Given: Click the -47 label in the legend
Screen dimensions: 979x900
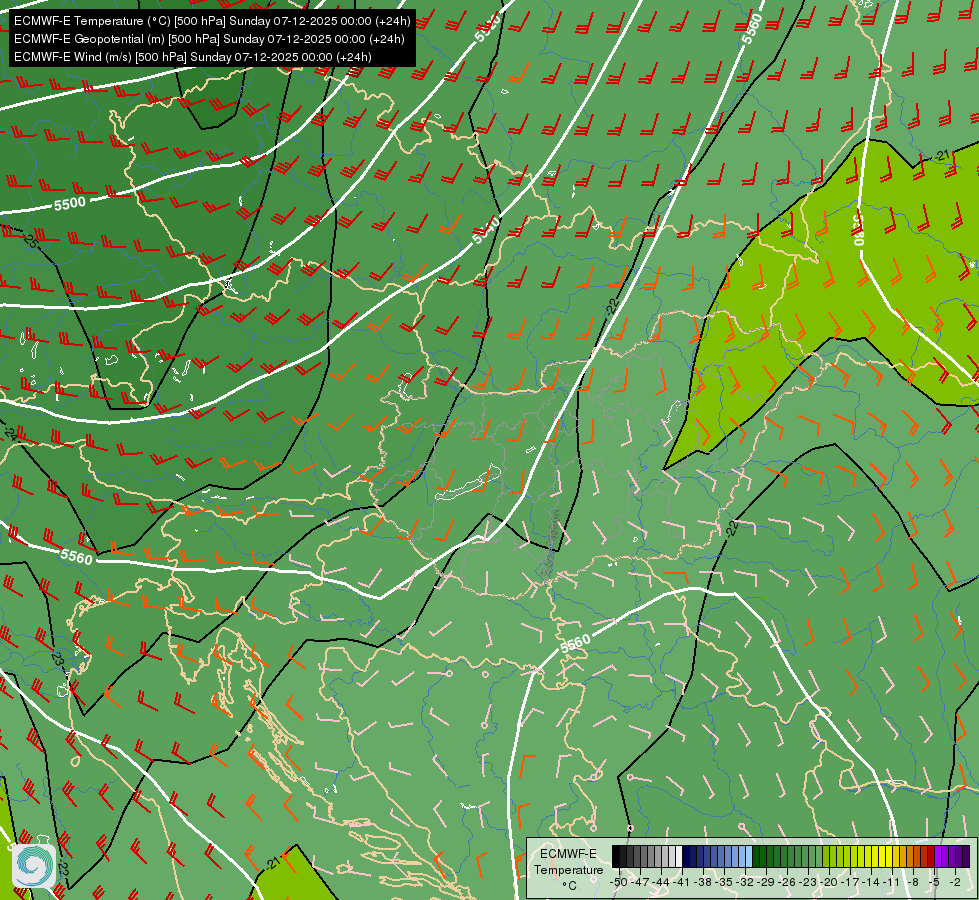Looking at the screenshot, I should point(641,882).
